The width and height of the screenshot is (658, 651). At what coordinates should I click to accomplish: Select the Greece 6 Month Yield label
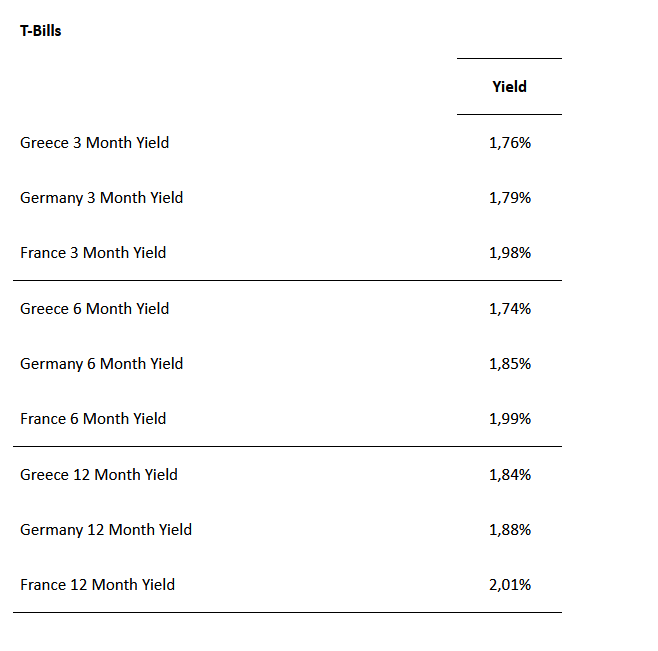pyautogui.click(x=94, y=309)
